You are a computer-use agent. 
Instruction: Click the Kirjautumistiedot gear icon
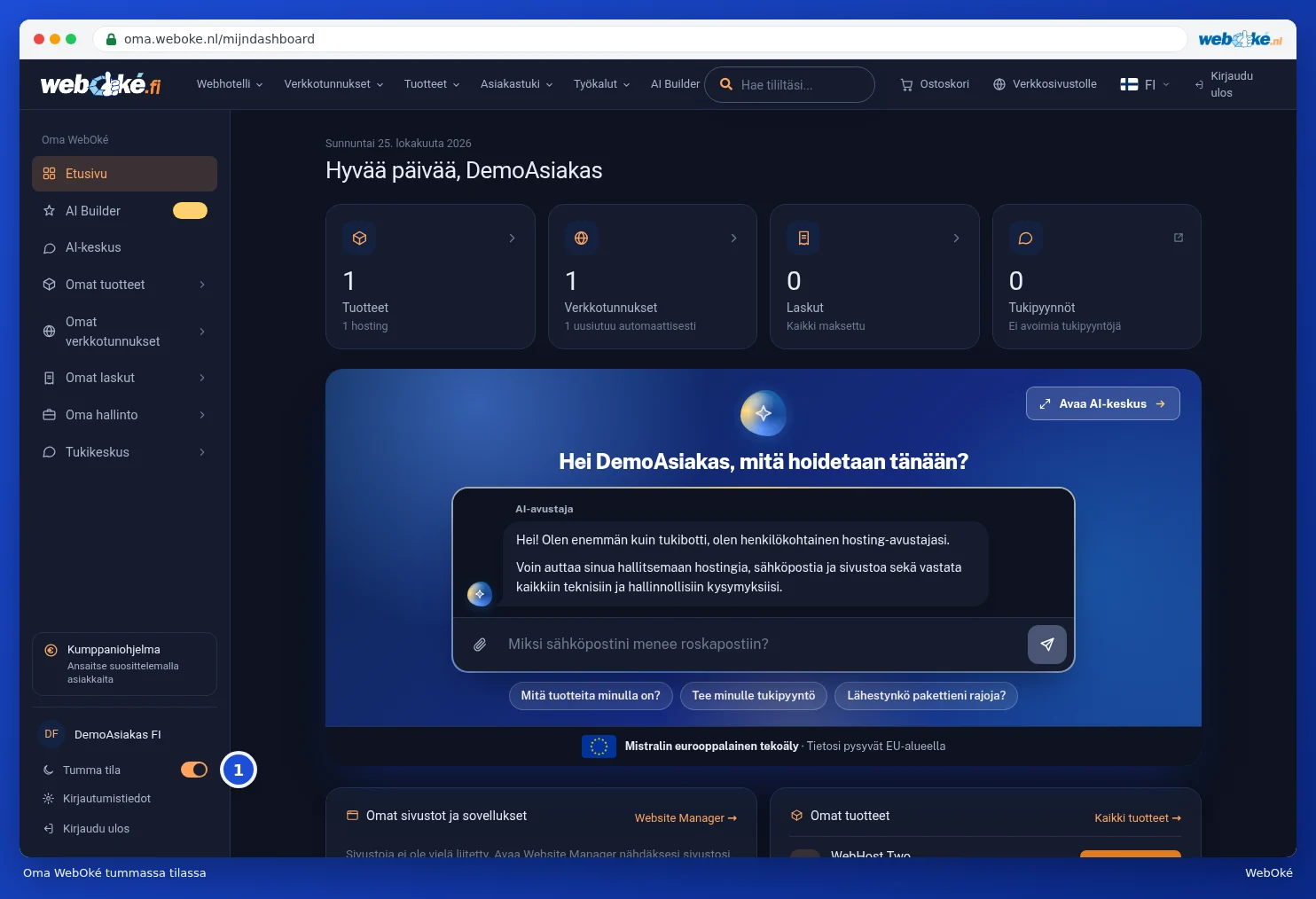[x=49, y=799]
